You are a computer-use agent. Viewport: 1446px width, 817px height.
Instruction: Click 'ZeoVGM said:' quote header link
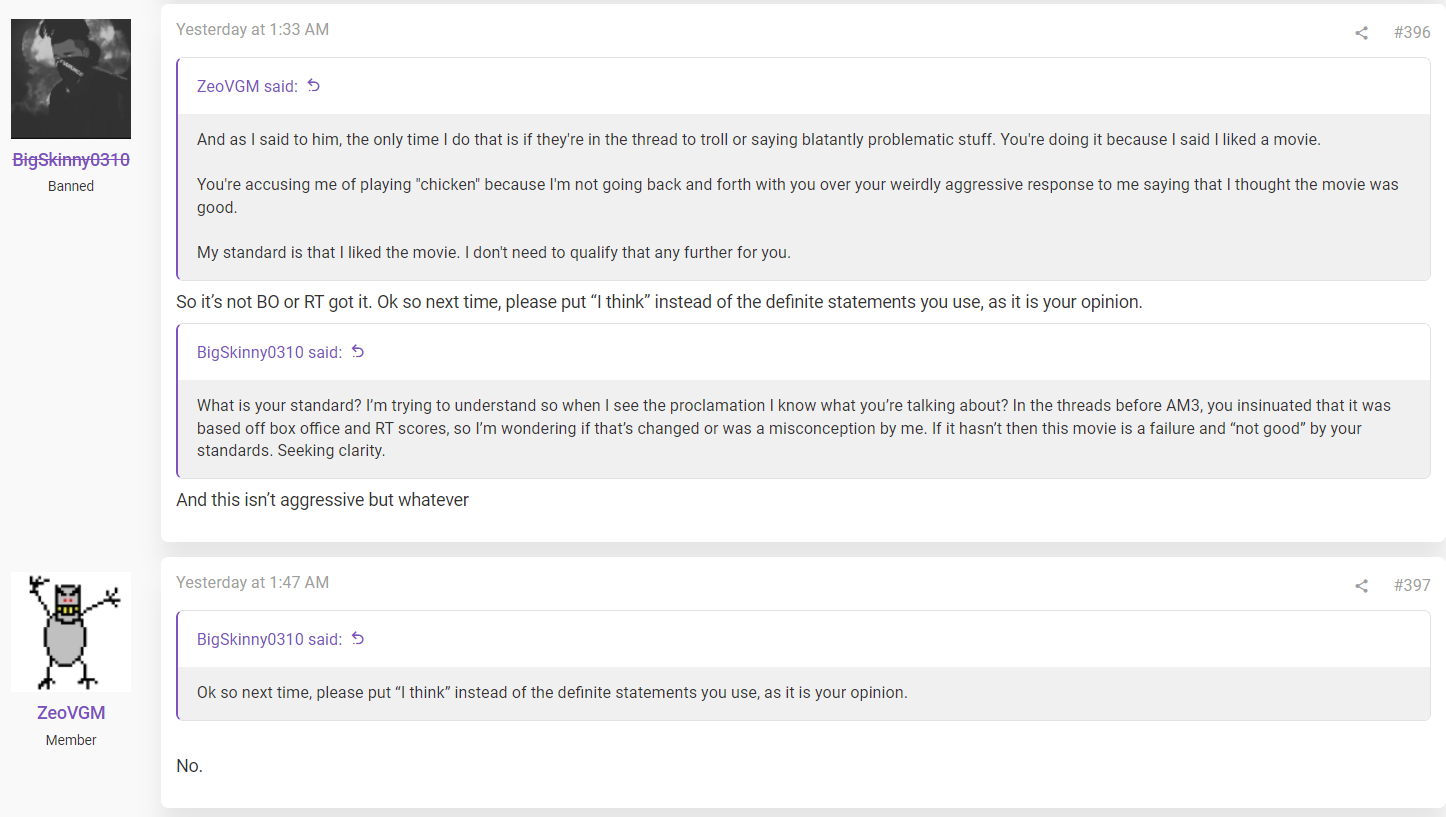247,86
